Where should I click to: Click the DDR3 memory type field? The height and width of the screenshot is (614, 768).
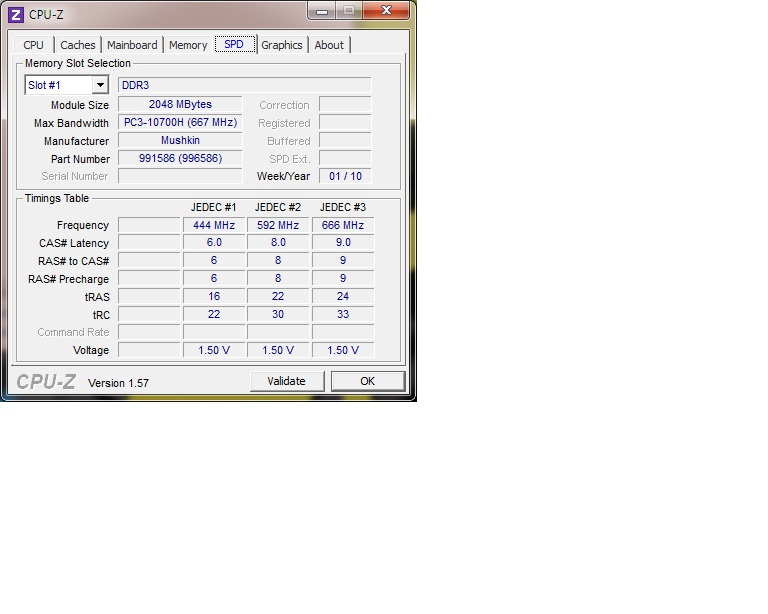pos(244,85)
